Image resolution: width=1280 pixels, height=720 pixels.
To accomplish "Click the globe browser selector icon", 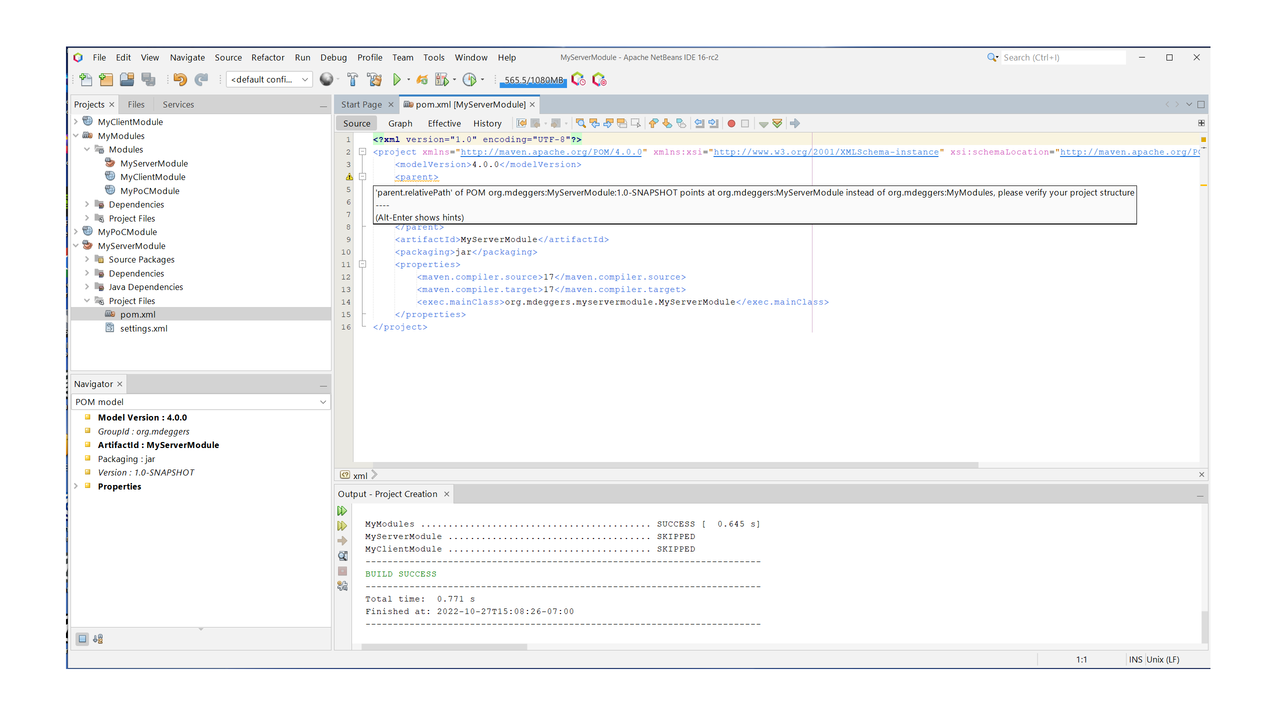I will (x=326, y=79).
